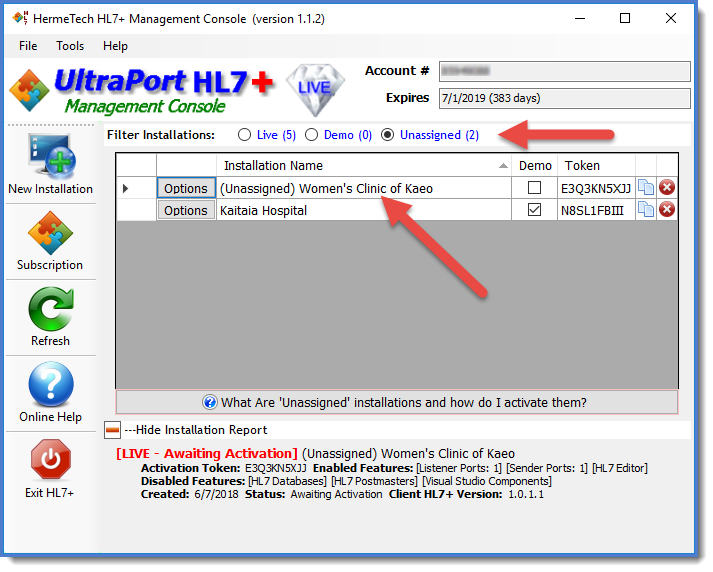The image size is (713, 572).
Task: Click the red Exit HL7+ power icon
Action: pos(50,459)
